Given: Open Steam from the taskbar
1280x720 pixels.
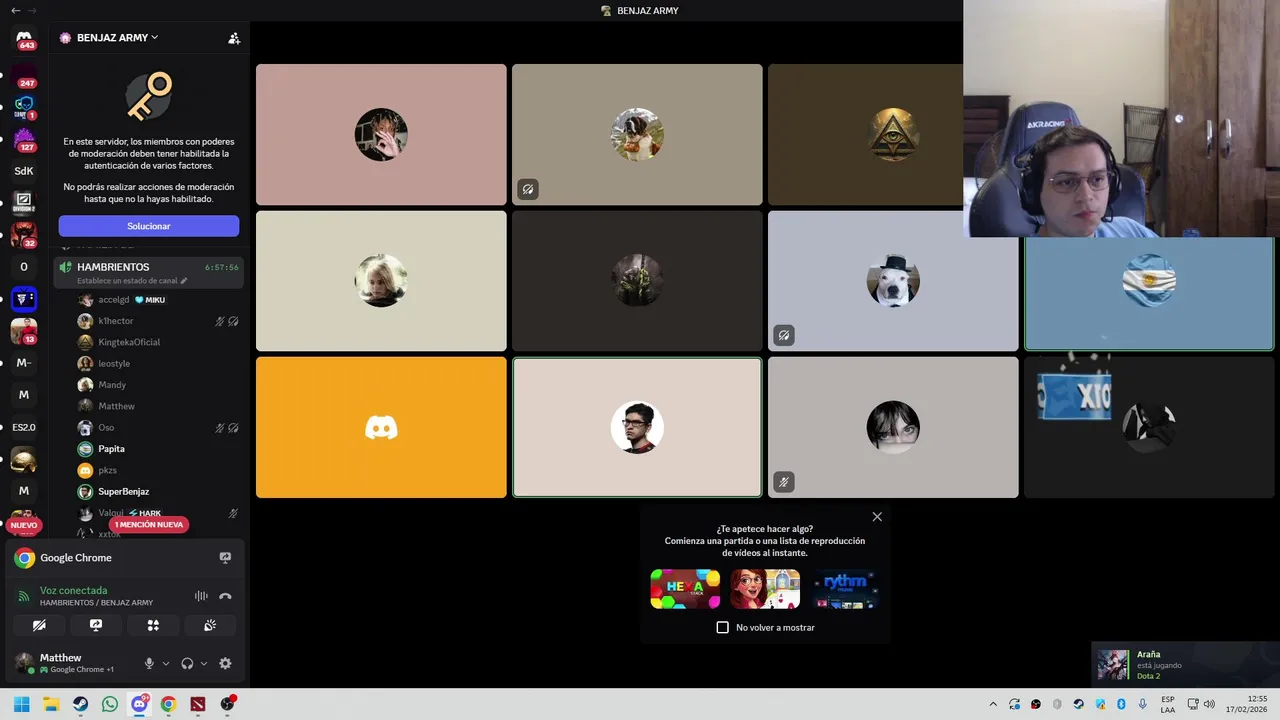Looking at the screenshot, I should coord(80,704).
